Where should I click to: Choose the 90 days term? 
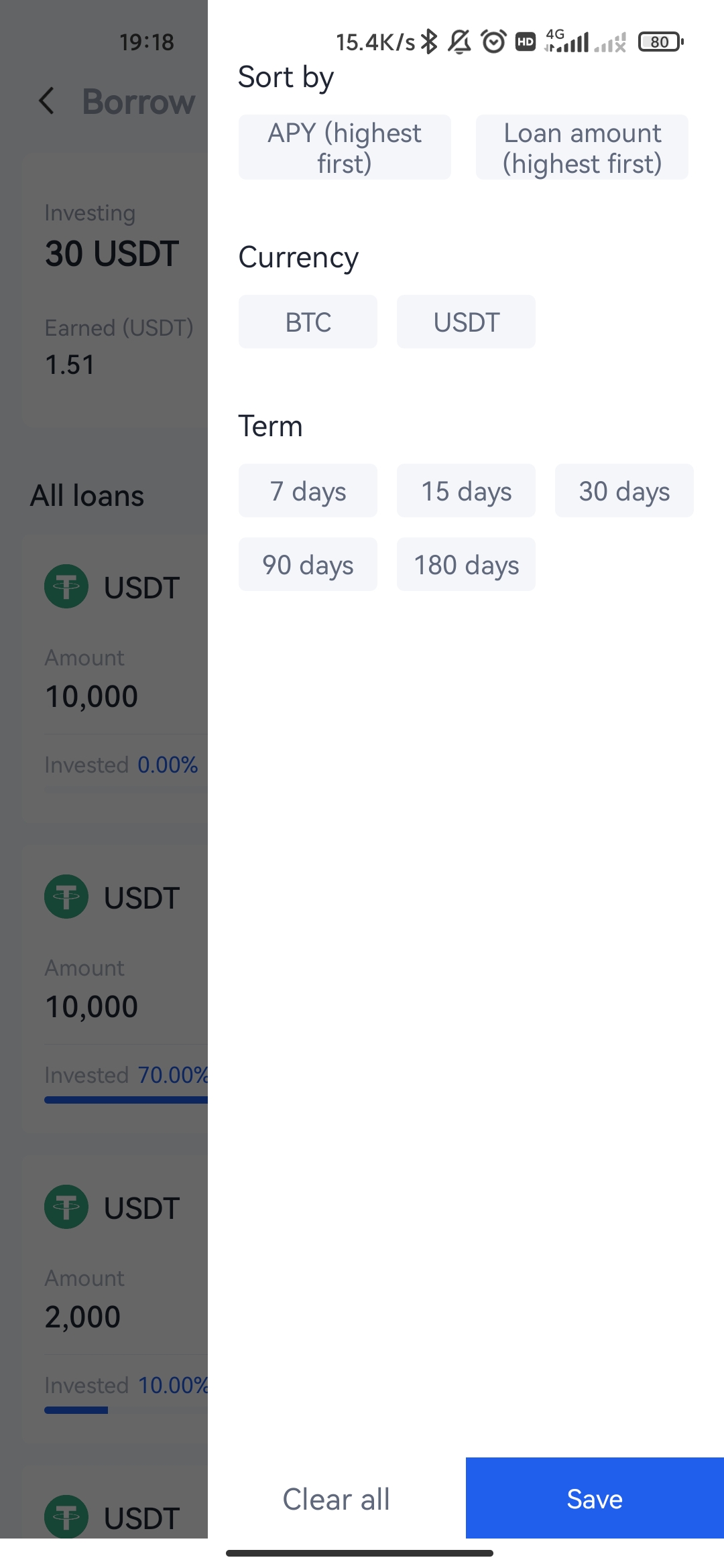(308, 564)
